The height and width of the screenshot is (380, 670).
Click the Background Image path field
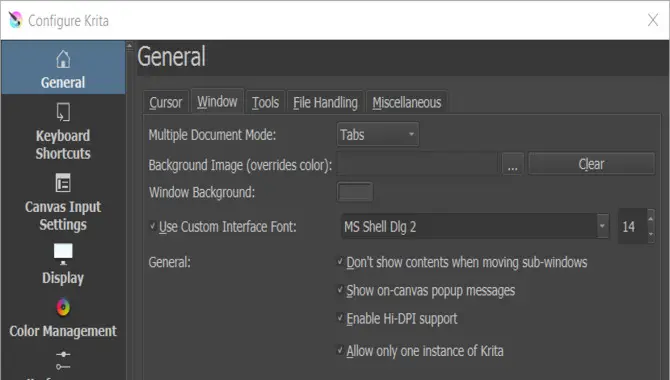tap(417, 164)
